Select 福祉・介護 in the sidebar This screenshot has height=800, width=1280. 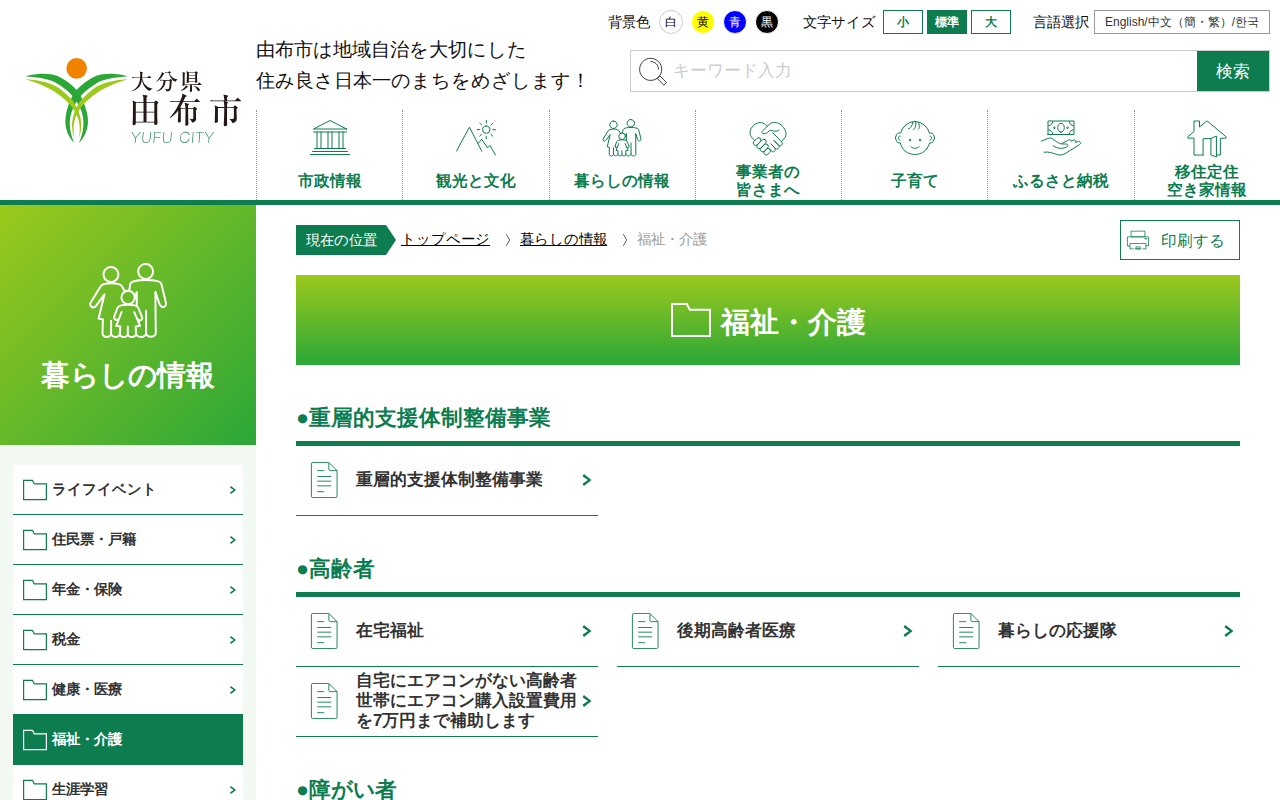128,740
